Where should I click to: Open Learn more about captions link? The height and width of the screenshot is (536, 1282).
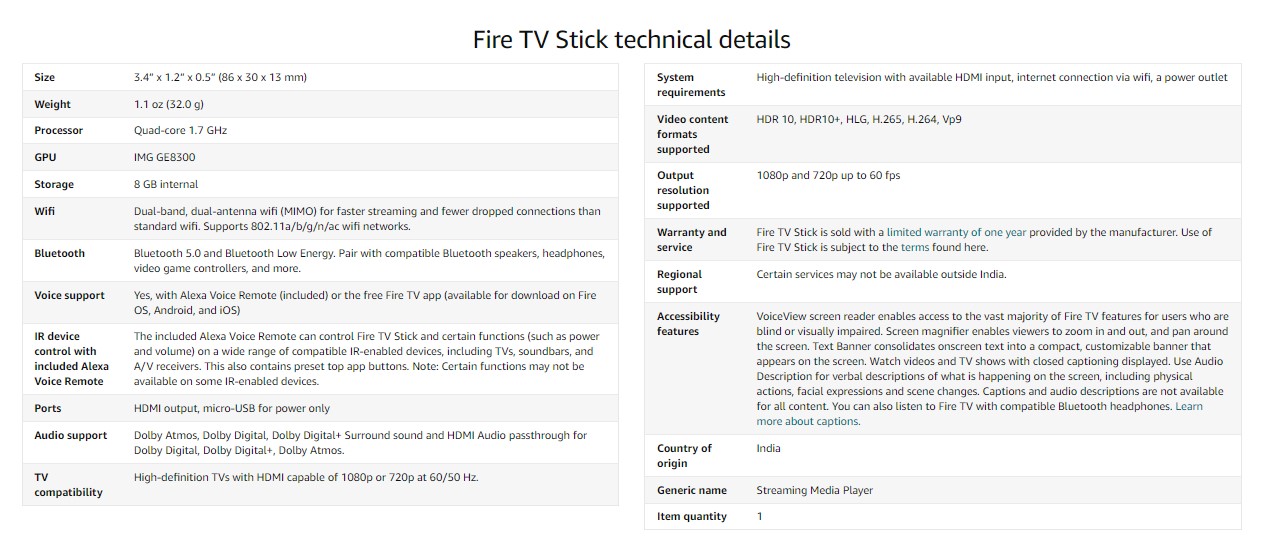980,414
